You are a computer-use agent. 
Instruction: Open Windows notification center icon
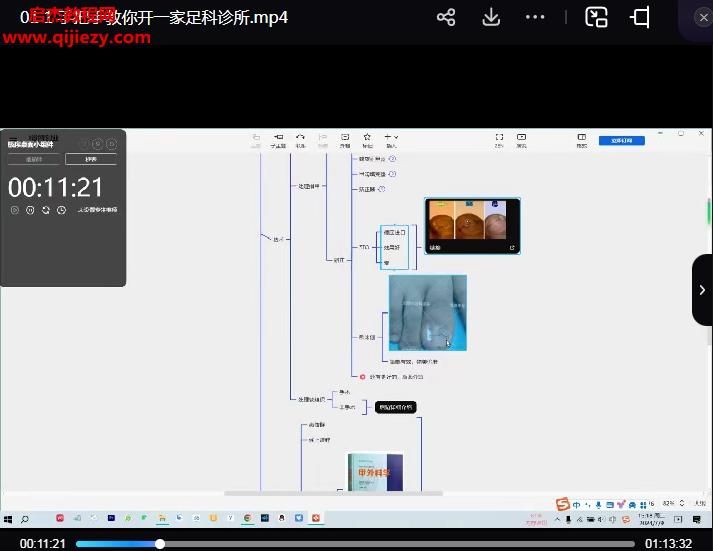point(696,519)
